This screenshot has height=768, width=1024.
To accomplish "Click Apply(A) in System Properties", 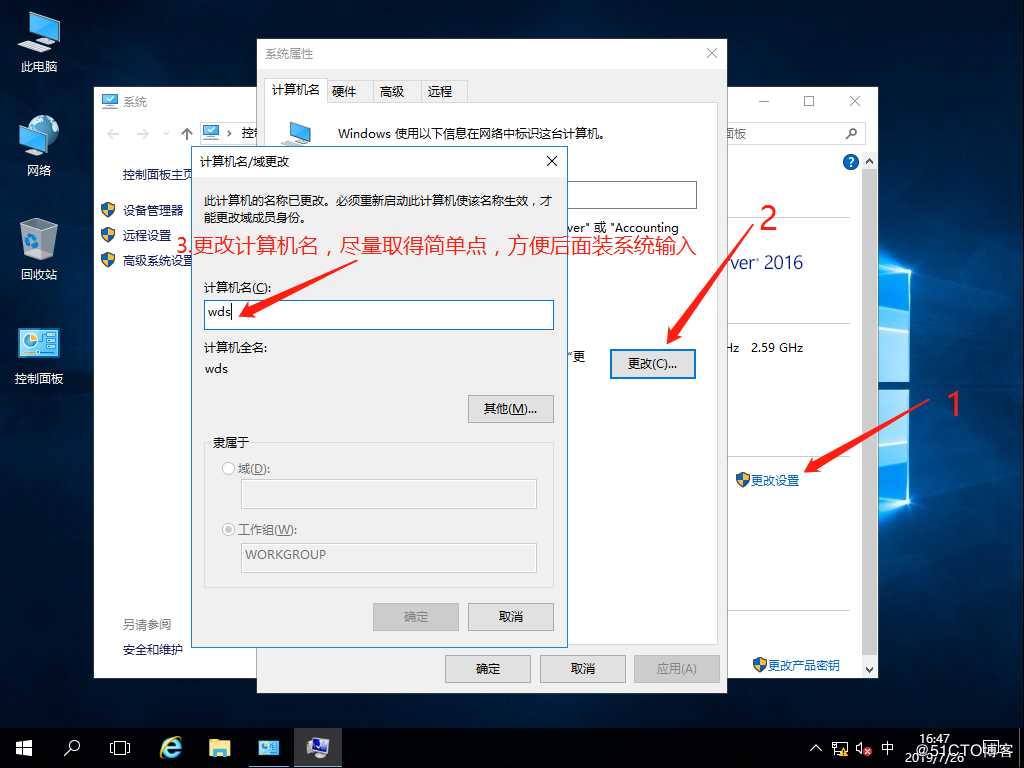I will tap(677, 669).
